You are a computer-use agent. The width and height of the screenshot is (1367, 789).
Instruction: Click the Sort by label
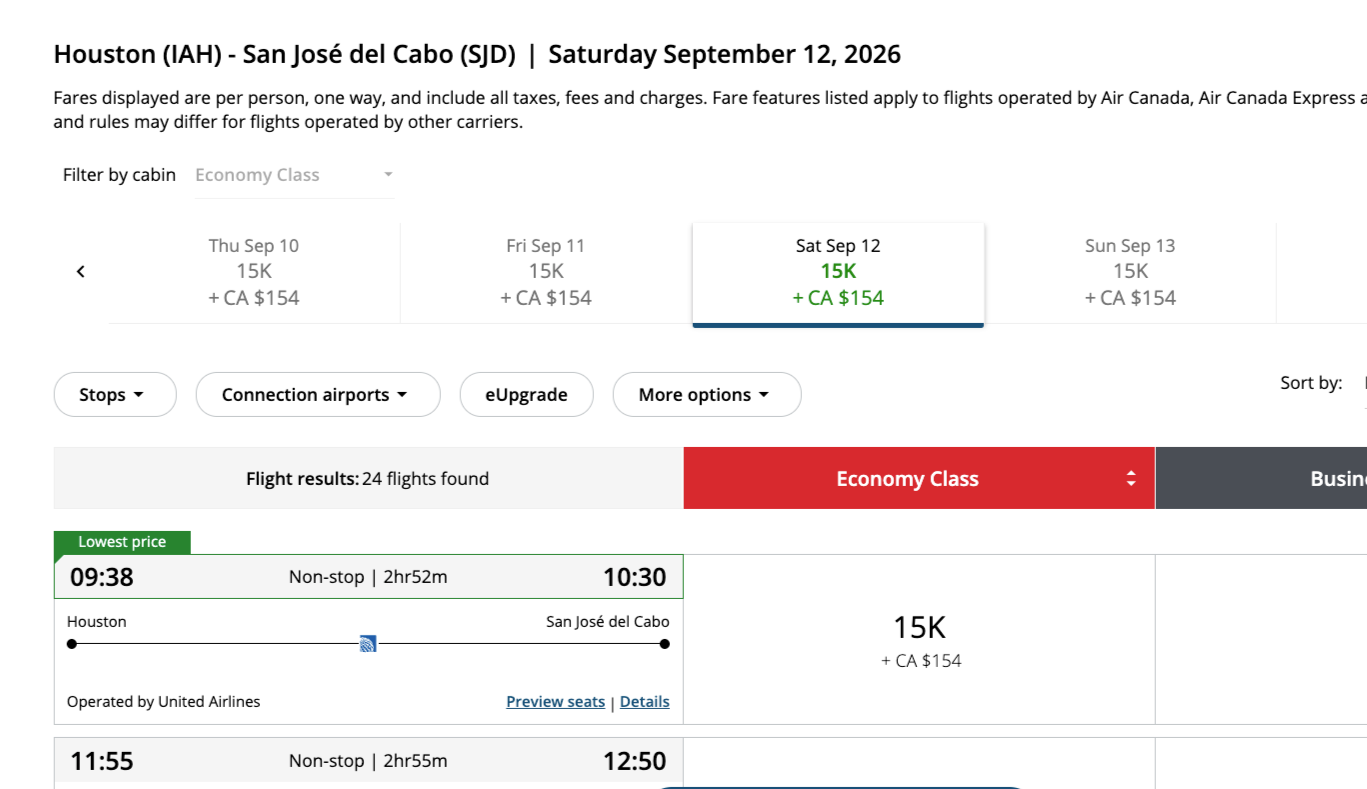click(1311, 383)
